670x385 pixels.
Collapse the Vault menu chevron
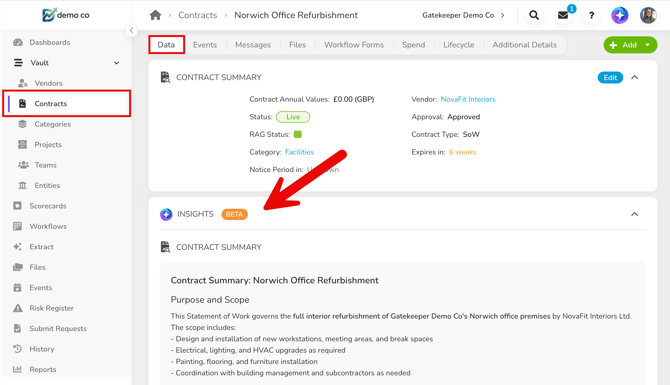click(x=116, y=63)
